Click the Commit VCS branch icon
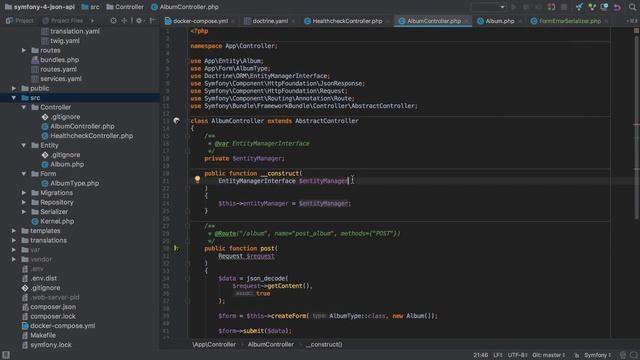 [x=592, y=7]
